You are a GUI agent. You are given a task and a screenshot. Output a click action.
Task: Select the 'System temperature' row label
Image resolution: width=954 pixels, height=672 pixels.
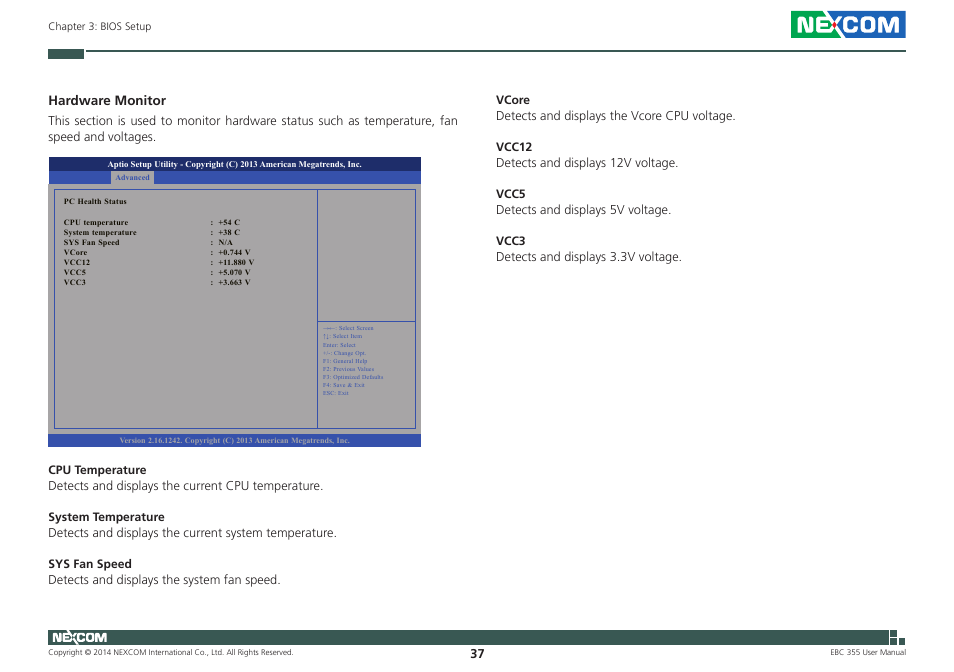click(100, 232)
